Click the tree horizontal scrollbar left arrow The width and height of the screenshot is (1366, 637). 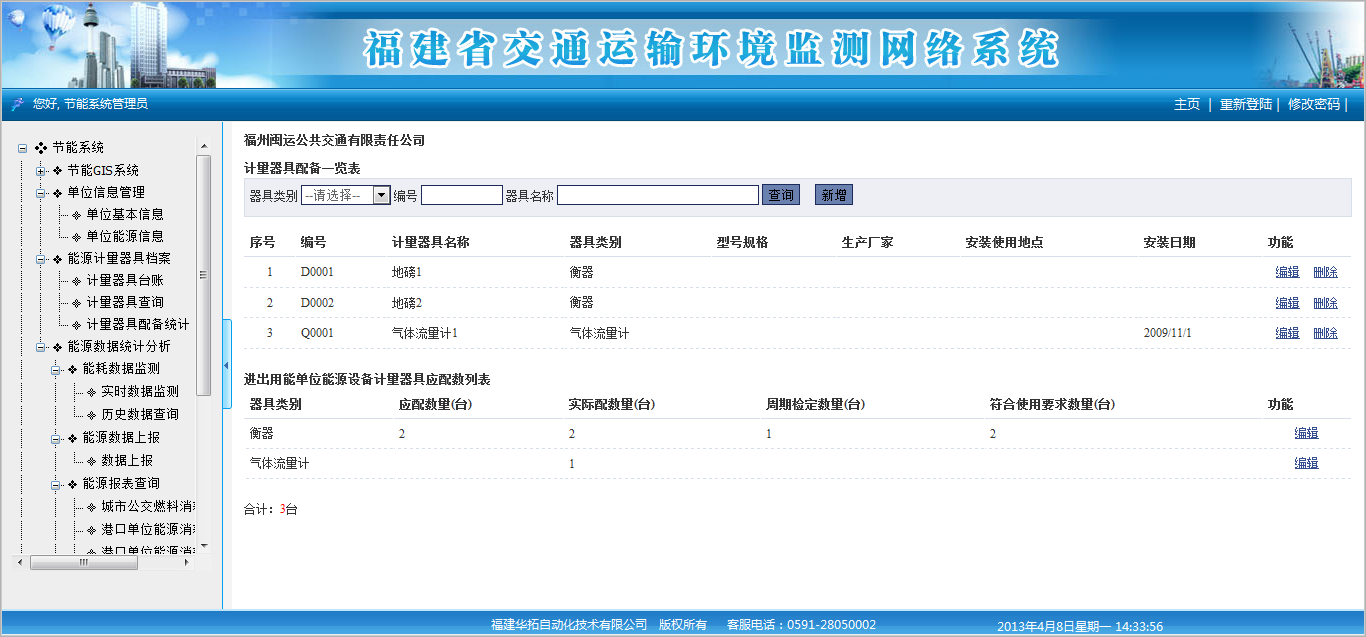coord(20,562)
